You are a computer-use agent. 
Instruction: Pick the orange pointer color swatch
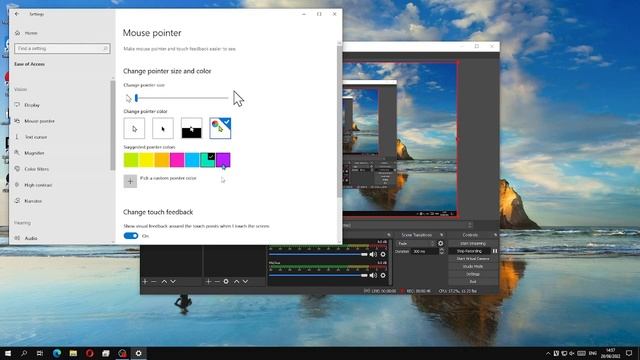tap(162, 160)
